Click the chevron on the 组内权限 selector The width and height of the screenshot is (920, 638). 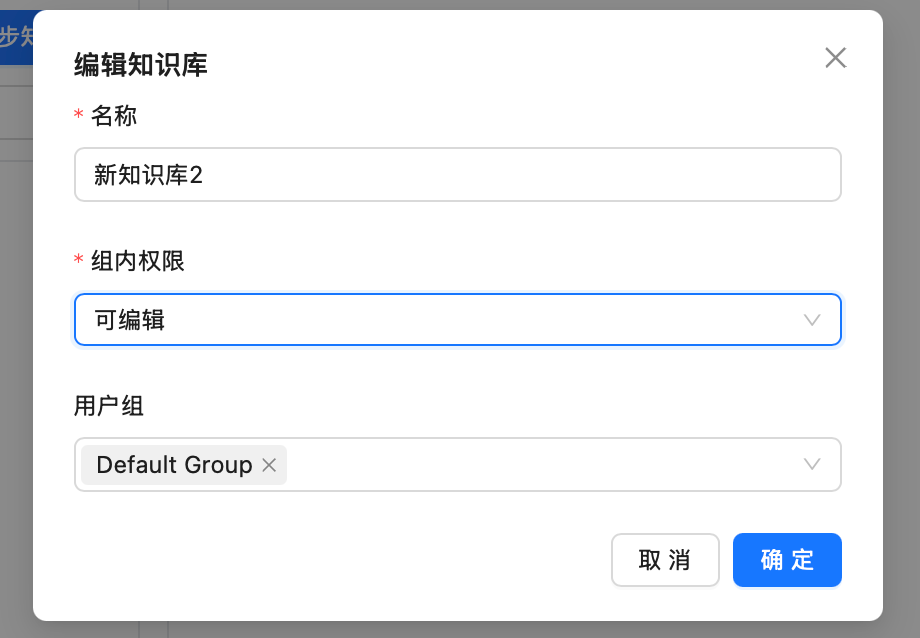point(812,320)
